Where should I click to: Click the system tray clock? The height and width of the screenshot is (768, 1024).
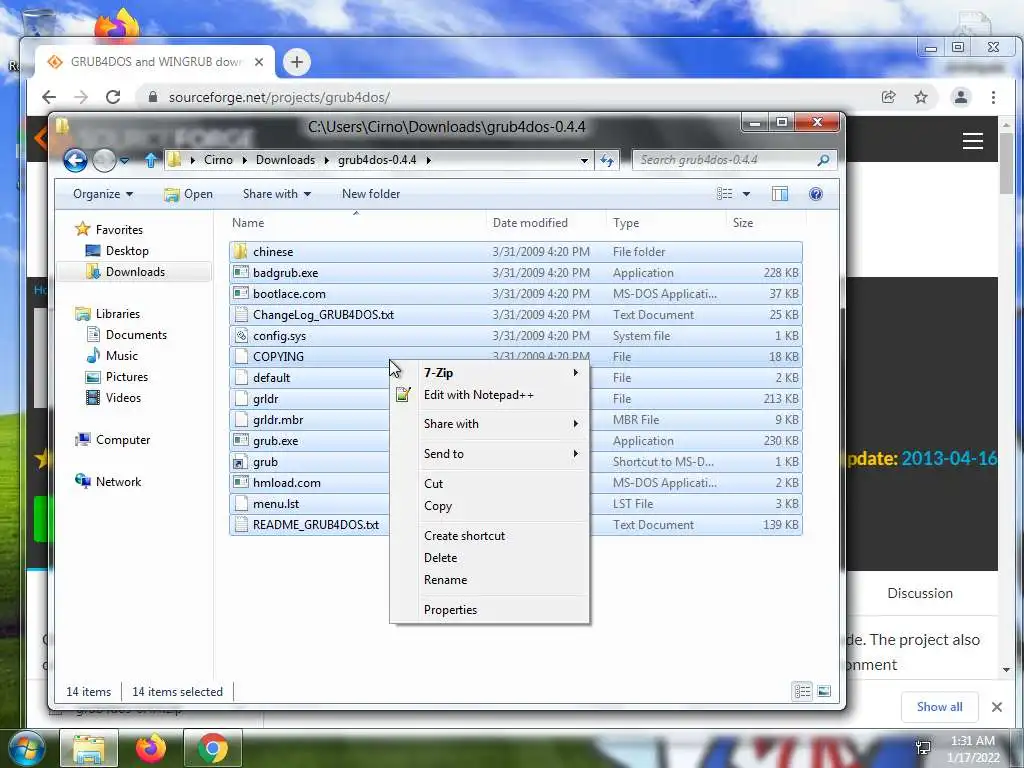(x=972, y=749)
